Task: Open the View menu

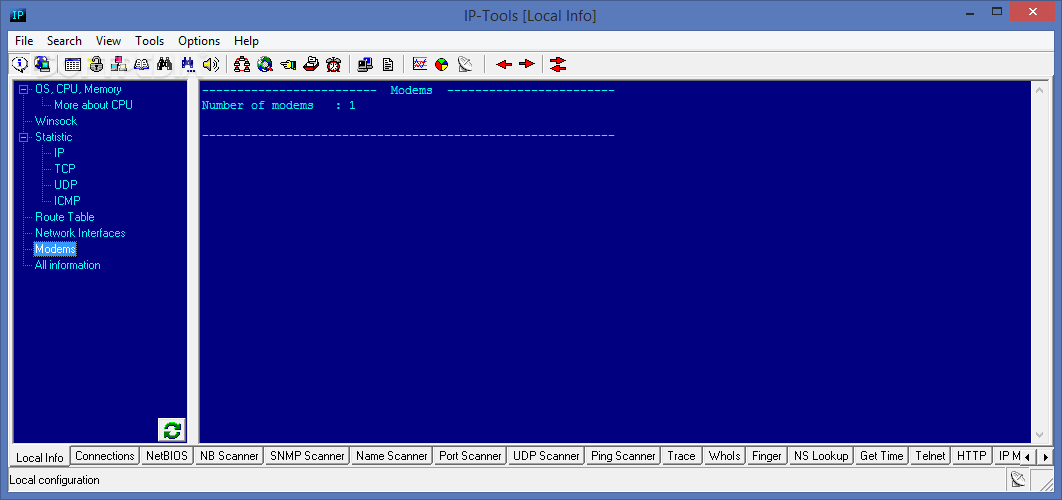Action: [x=108, y=41]
